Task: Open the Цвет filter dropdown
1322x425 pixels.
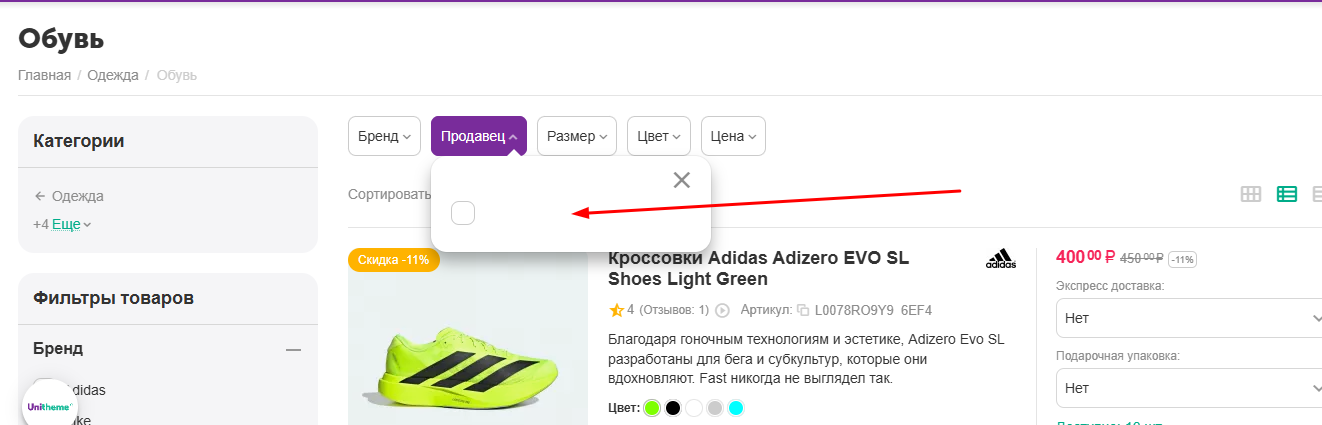Action: click(658, 136)
